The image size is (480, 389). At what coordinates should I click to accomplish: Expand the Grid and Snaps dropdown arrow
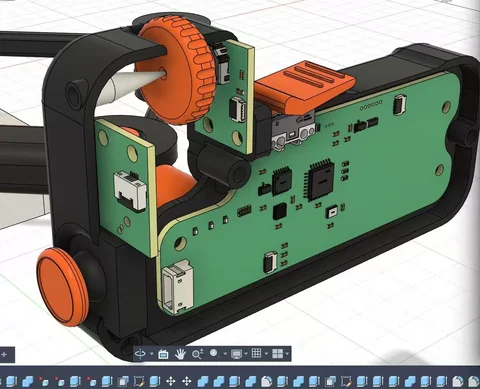(x=266, y=354)
